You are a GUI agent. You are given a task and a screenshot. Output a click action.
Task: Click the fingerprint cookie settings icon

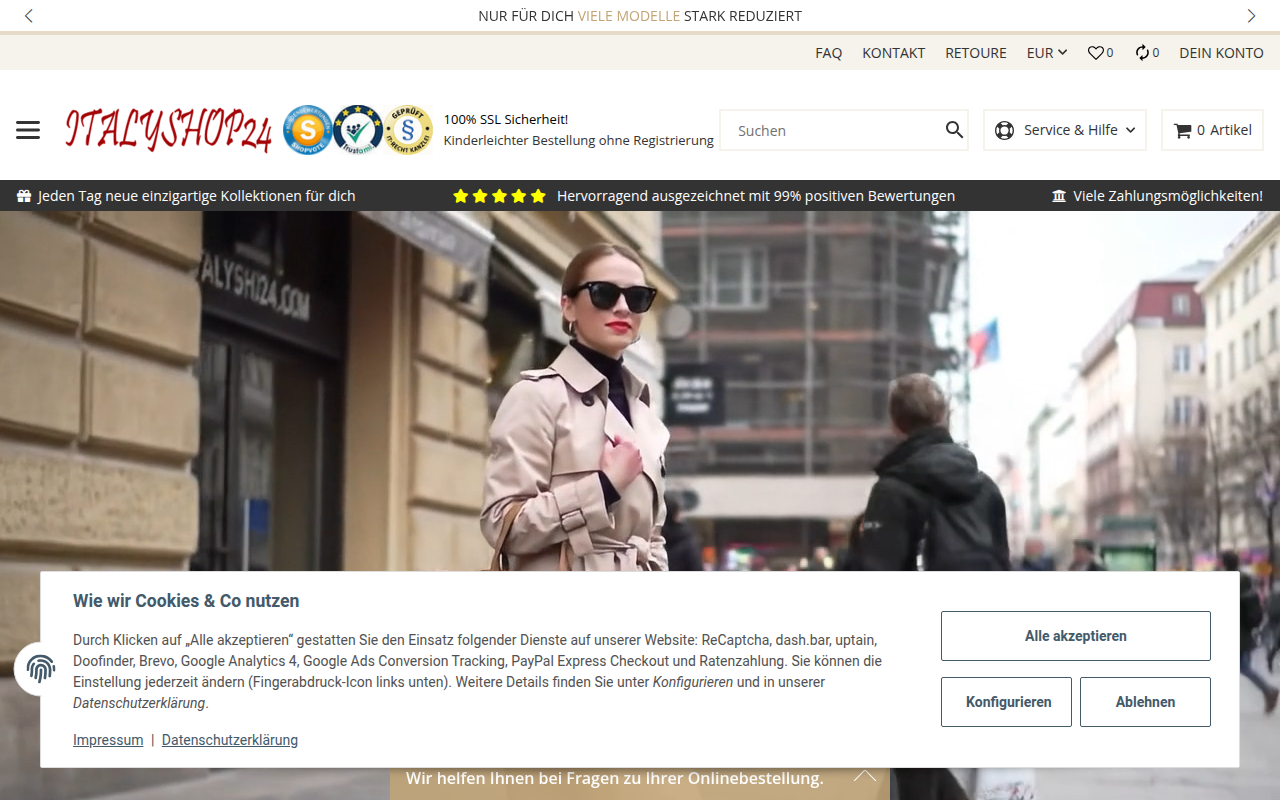41,669
